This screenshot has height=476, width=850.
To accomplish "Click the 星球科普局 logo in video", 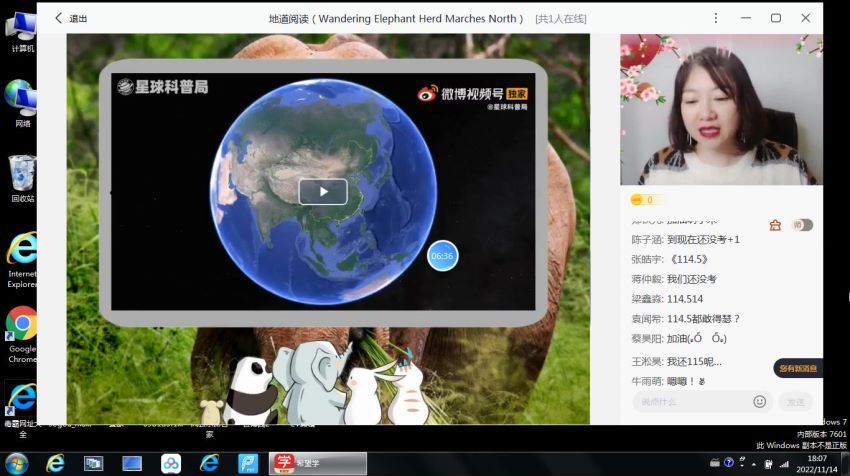I will 163,87.
